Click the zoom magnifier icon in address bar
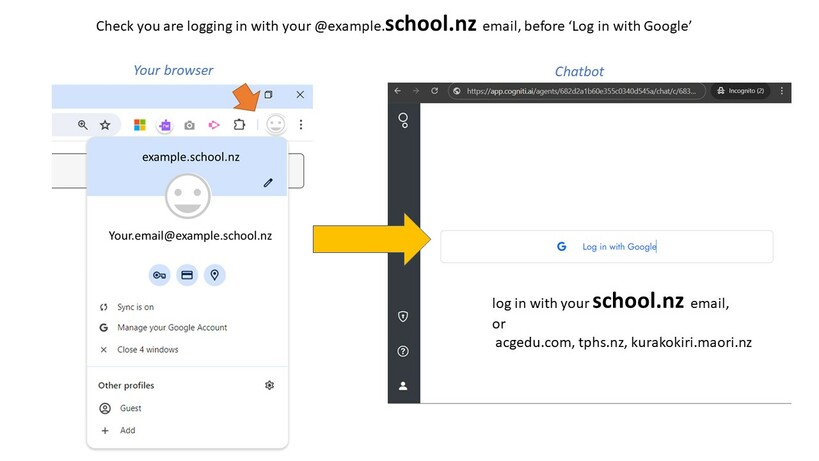Screen dimensions: 819x461 coord(83,125)
